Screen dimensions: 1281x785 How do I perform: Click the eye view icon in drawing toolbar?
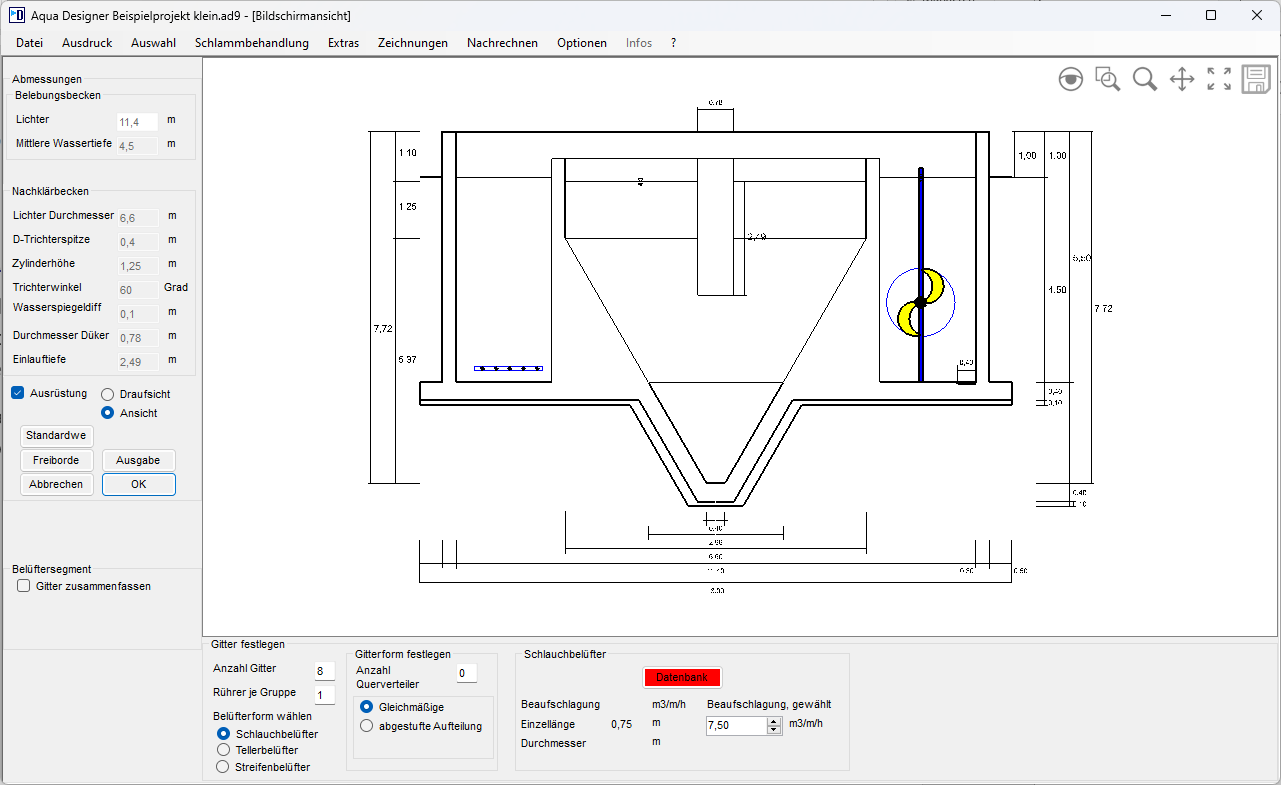1071,80
